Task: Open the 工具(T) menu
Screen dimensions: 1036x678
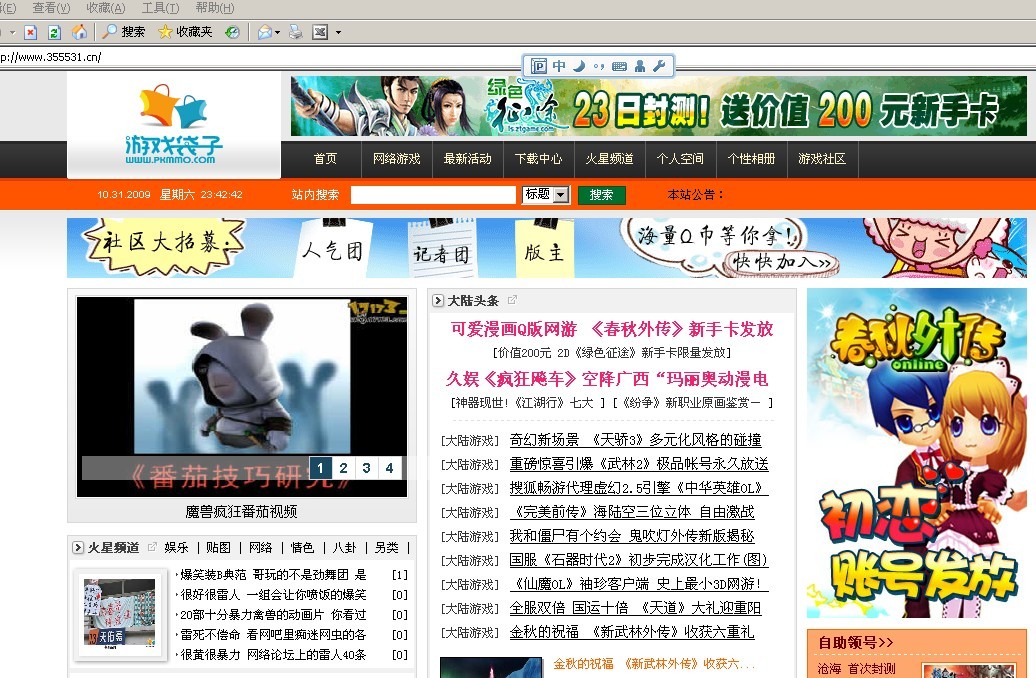Action: (160, 8)
